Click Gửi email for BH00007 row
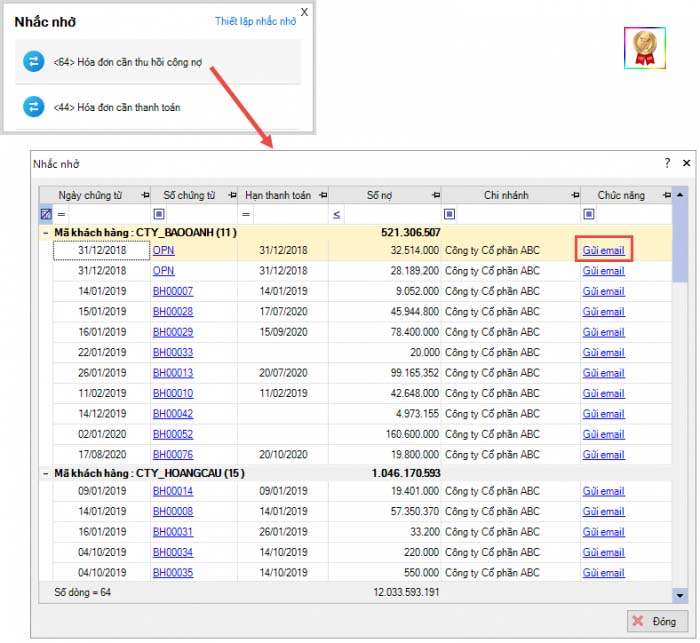 click(604, 292)
